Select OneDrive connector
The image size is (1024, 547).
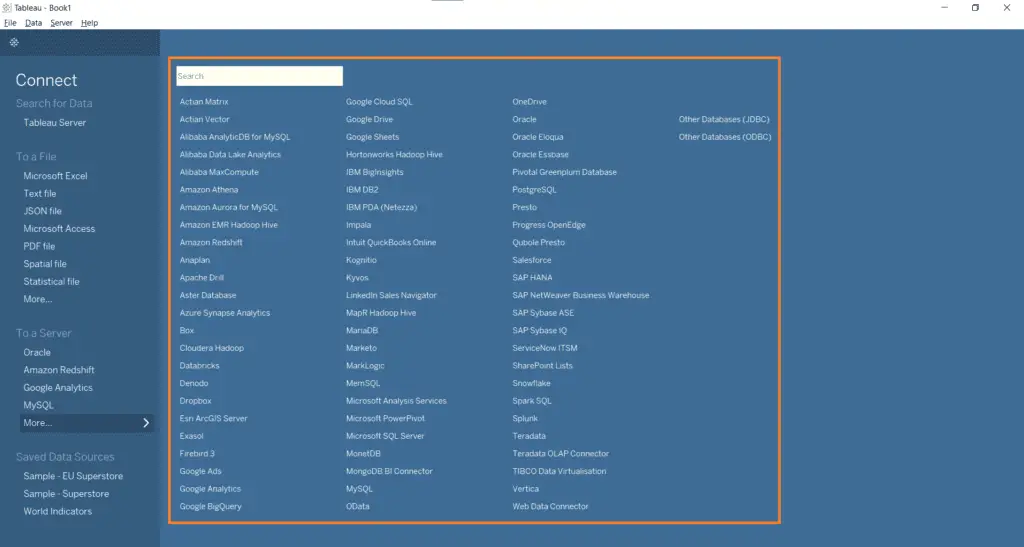tap(530, 102)
